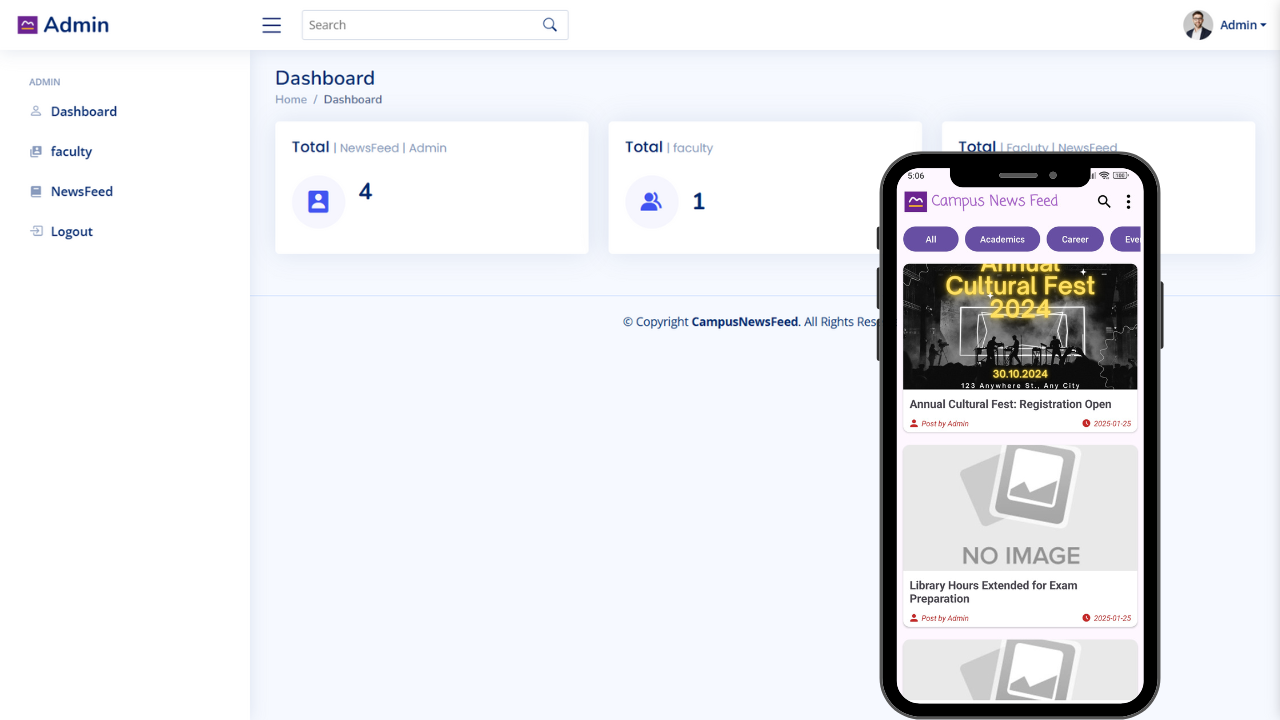This screenshot has height=720, width=1280.
Task: Open the Annual Cultural Fest banner image
Action: [1020, 326]
